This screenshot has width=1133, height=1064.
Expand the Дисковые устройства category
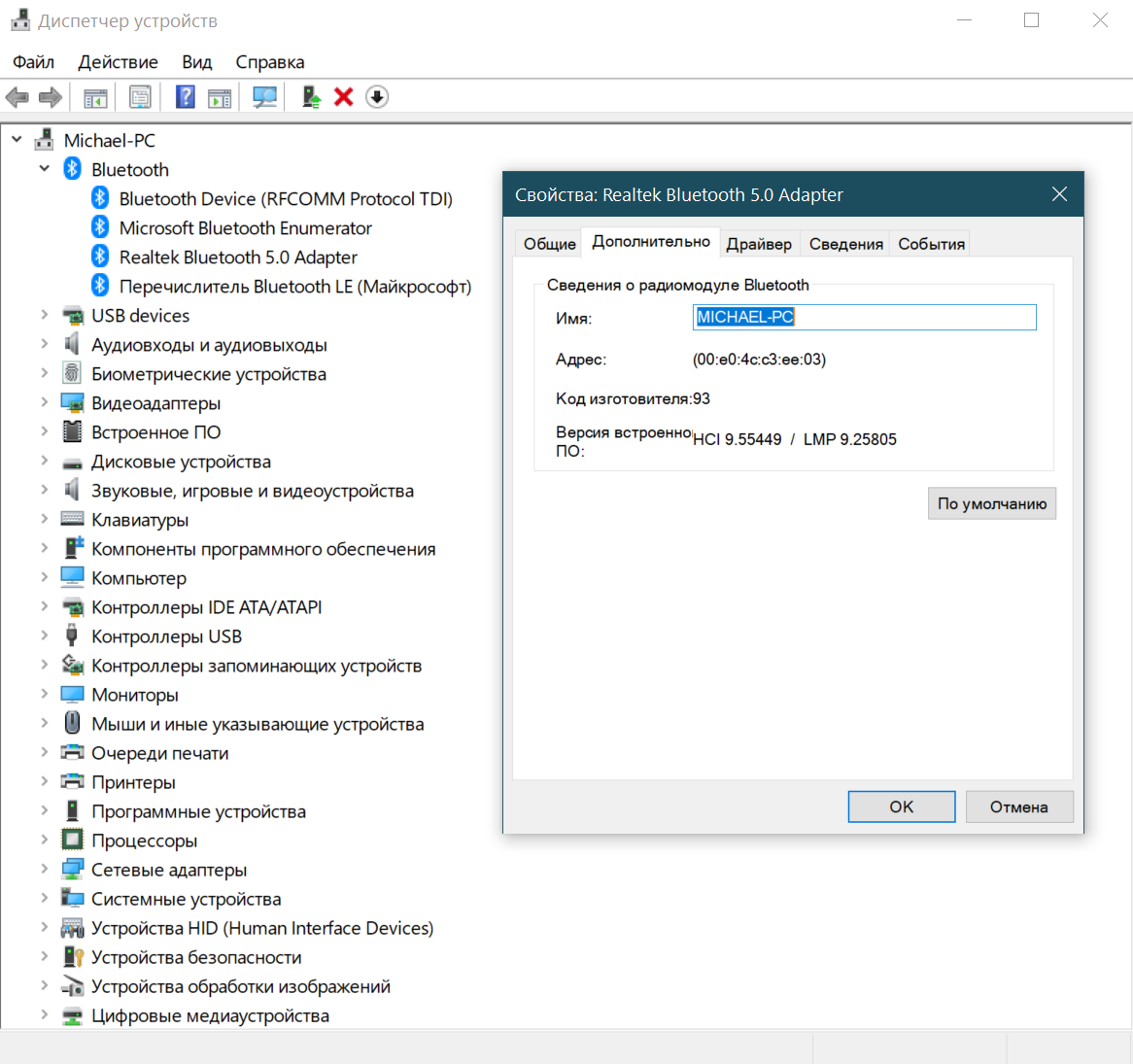44,461
